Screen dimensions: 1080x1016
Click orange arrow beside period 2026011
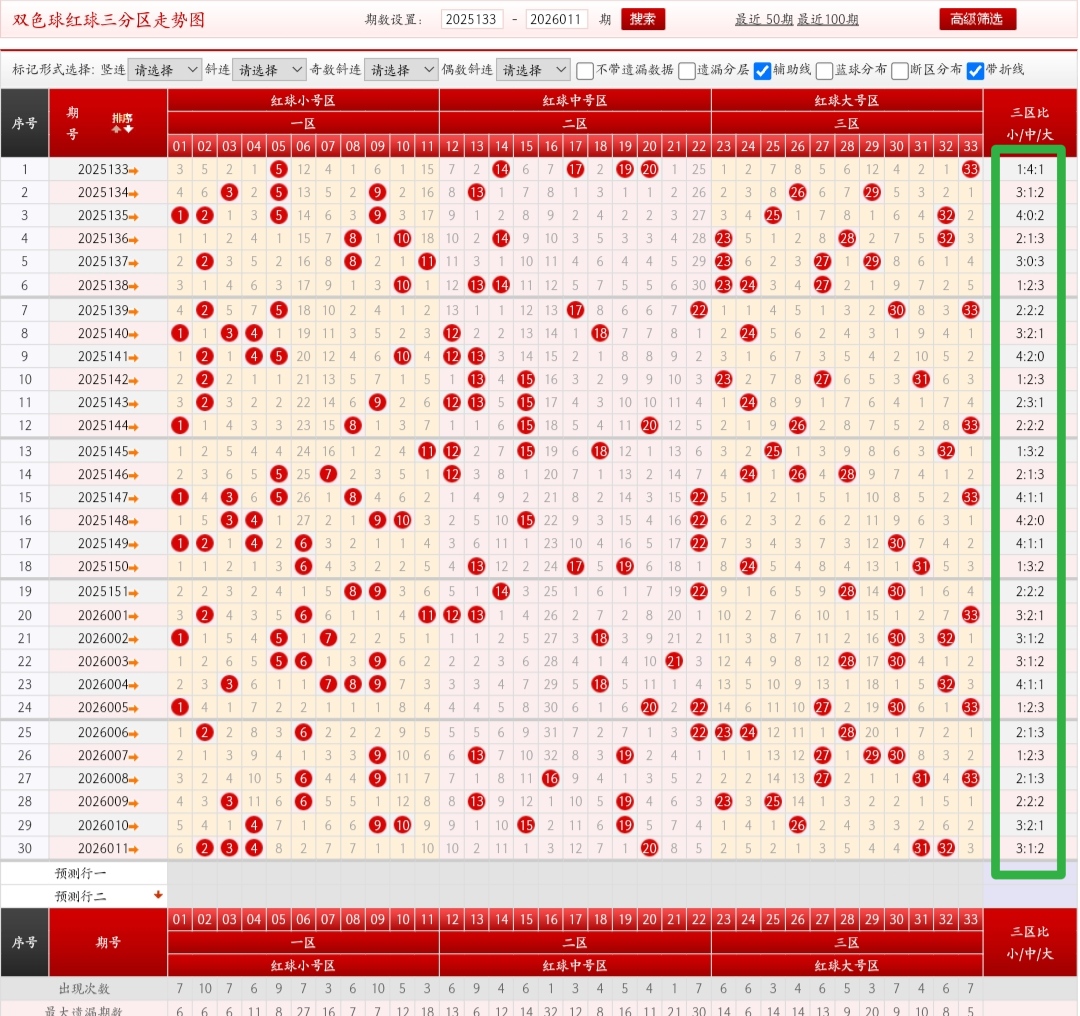tap(134, 849)
